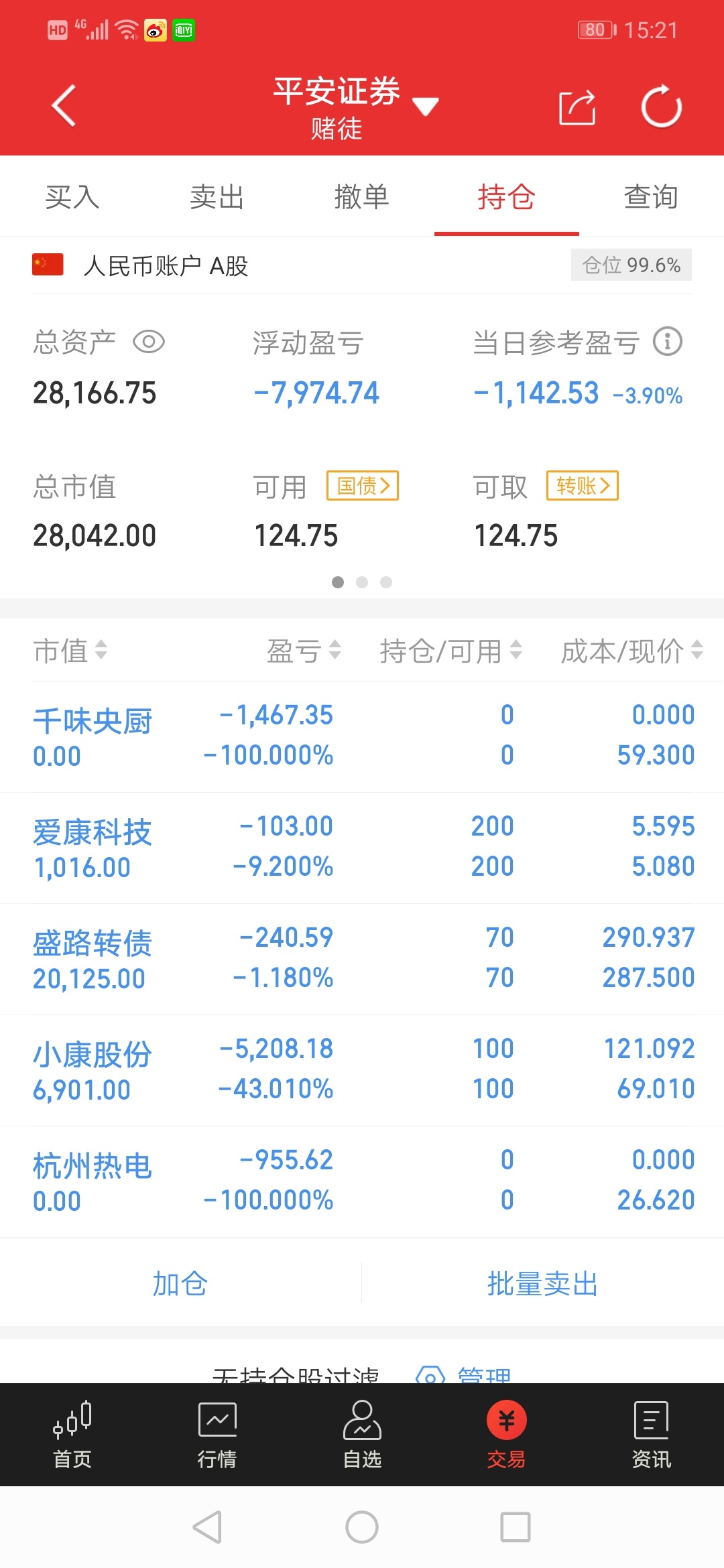Toggle sort by 市值 column

pyautogui.click(x=71, y=651)
